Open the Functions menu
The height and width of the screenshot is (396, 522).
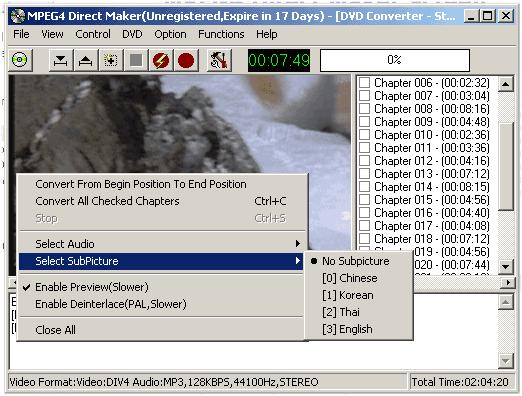click(221, 34)
